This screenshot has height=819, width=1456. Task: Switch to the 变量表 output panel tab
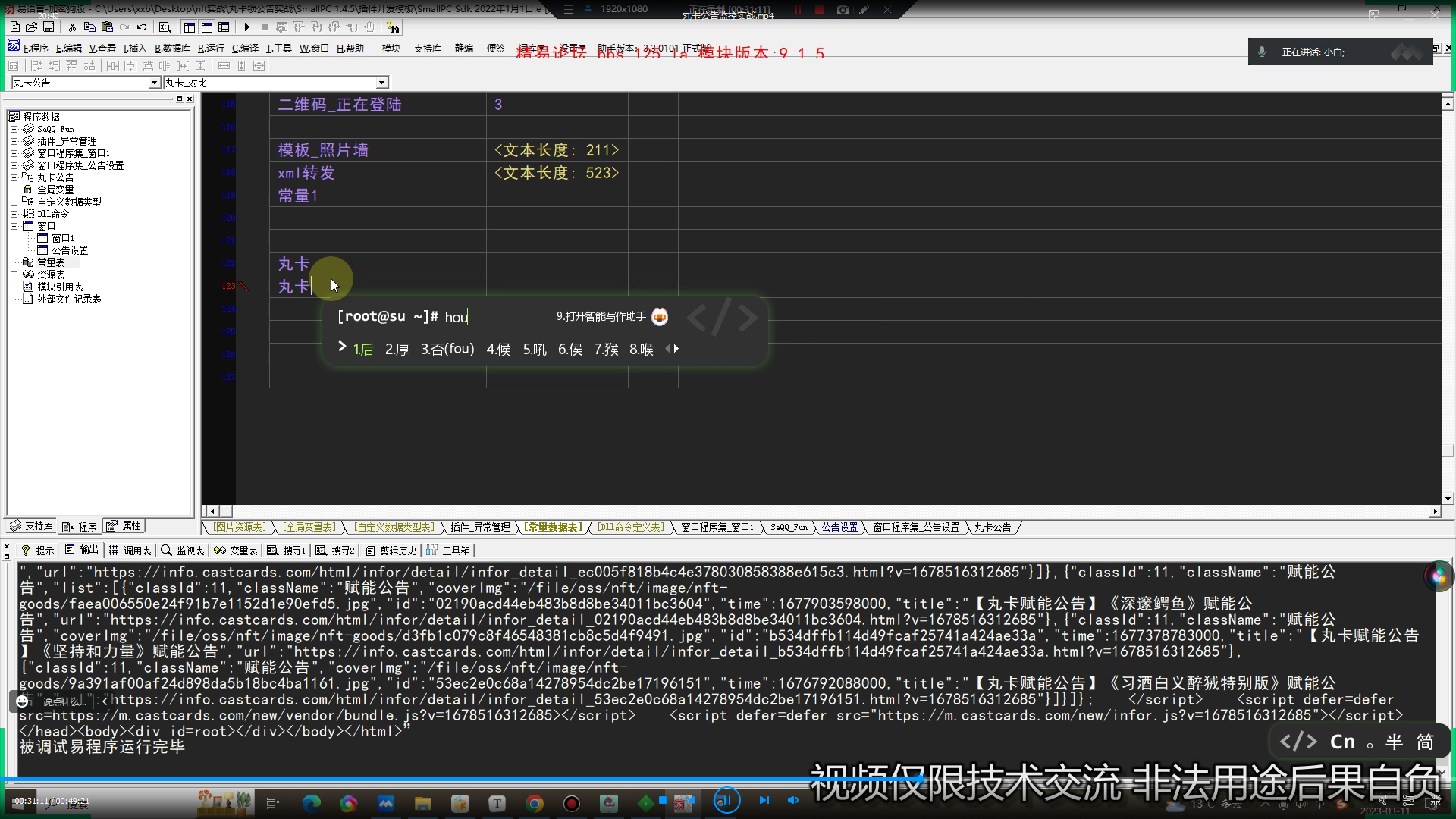point(236,551)
